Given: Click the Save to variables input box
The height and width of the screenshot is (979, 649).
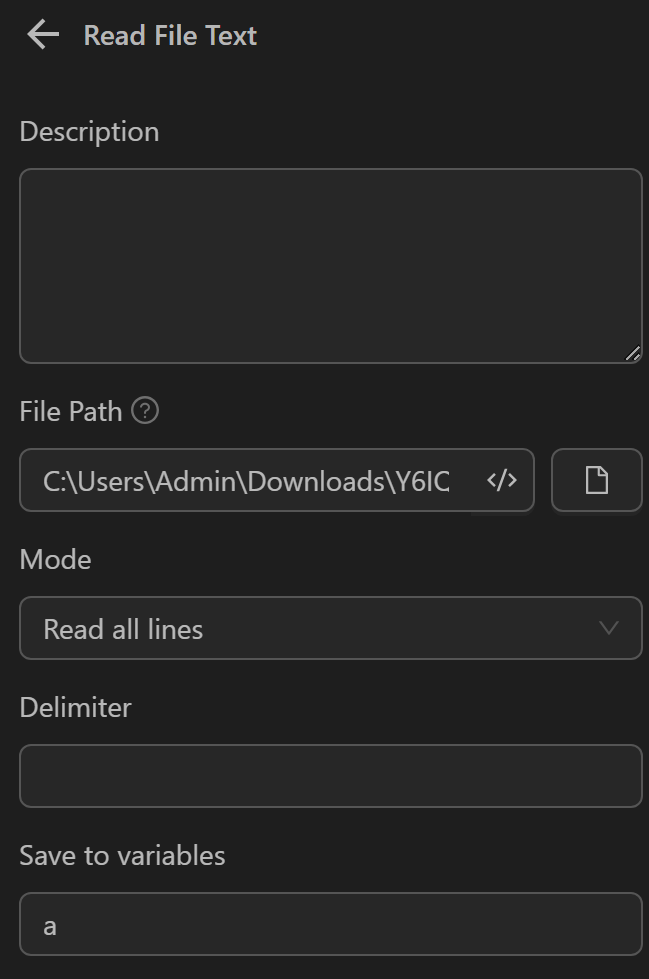Looking at the screenshot, I should pyautogui.click(x=330, y=924).
